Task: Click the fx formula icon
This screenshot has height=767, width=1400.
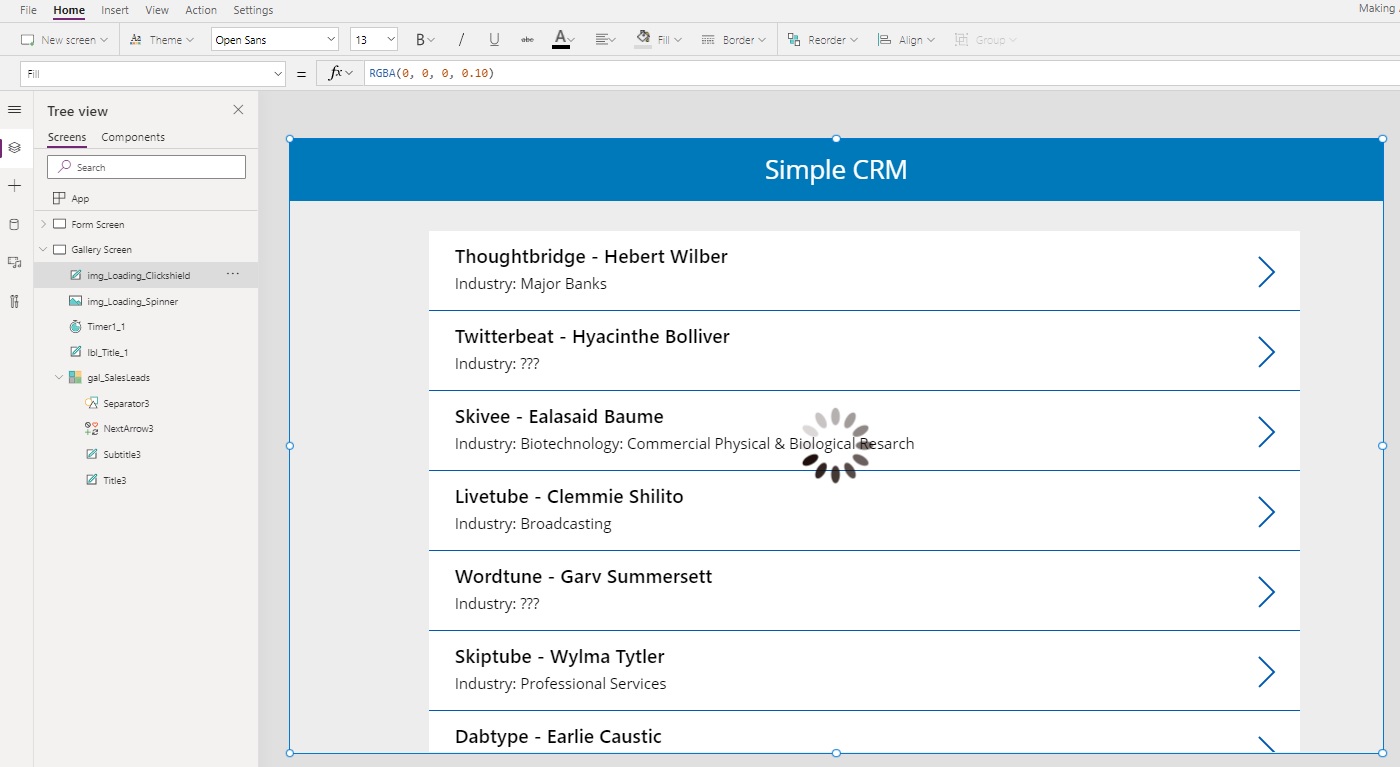Action: (x=338, y=72)
